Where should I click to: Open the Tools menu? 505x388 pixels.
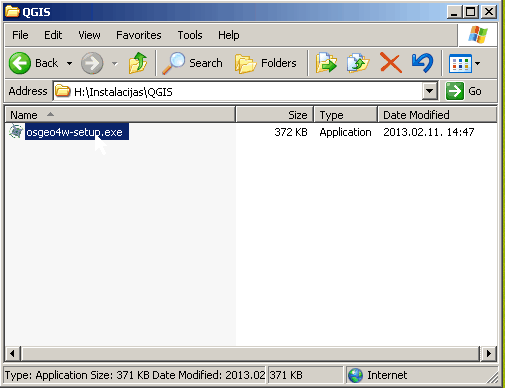pyautogui.click(x=190, y=35)
